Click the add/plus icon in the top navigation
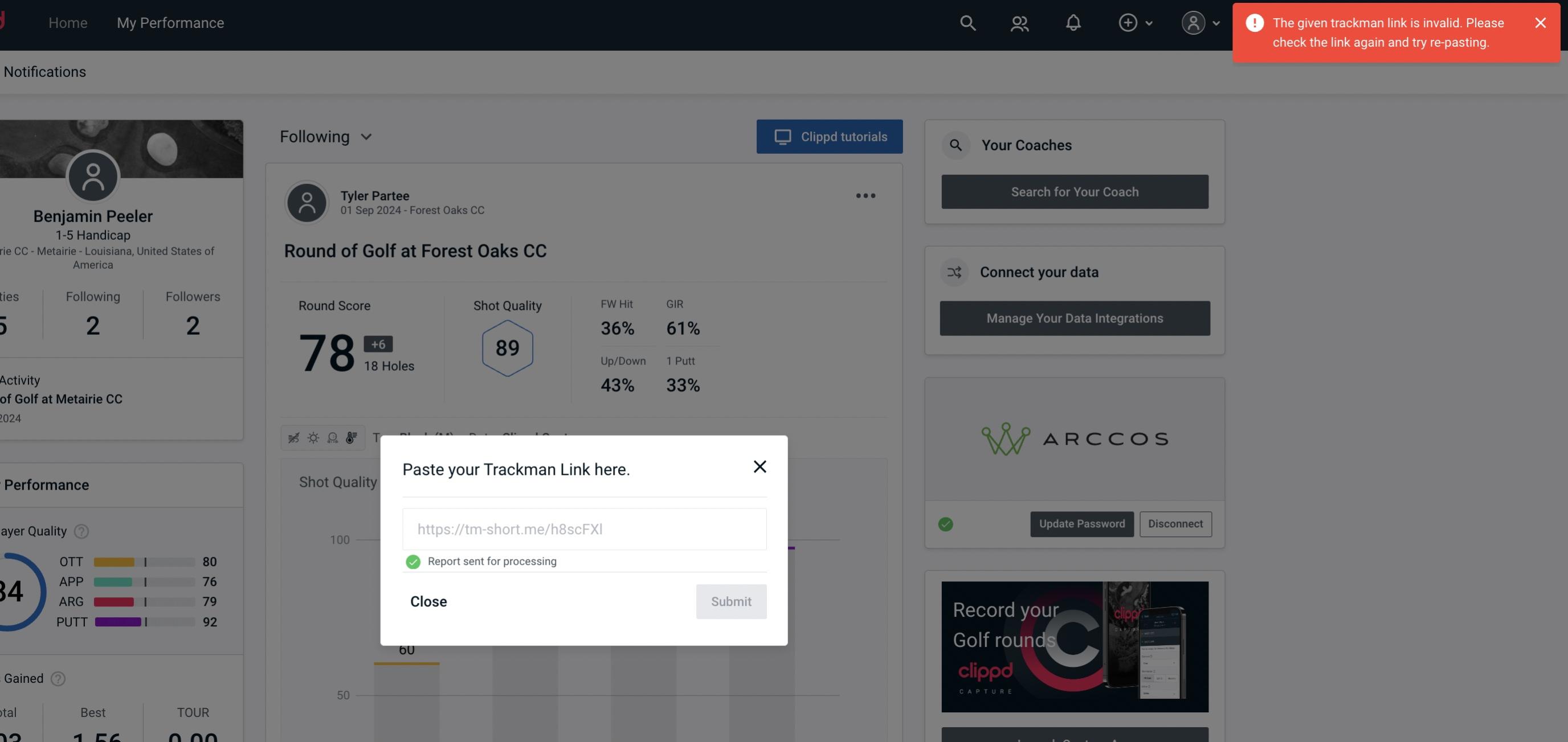The image size is (1568, 742). pyautogui.click(x=1128, y=23)
